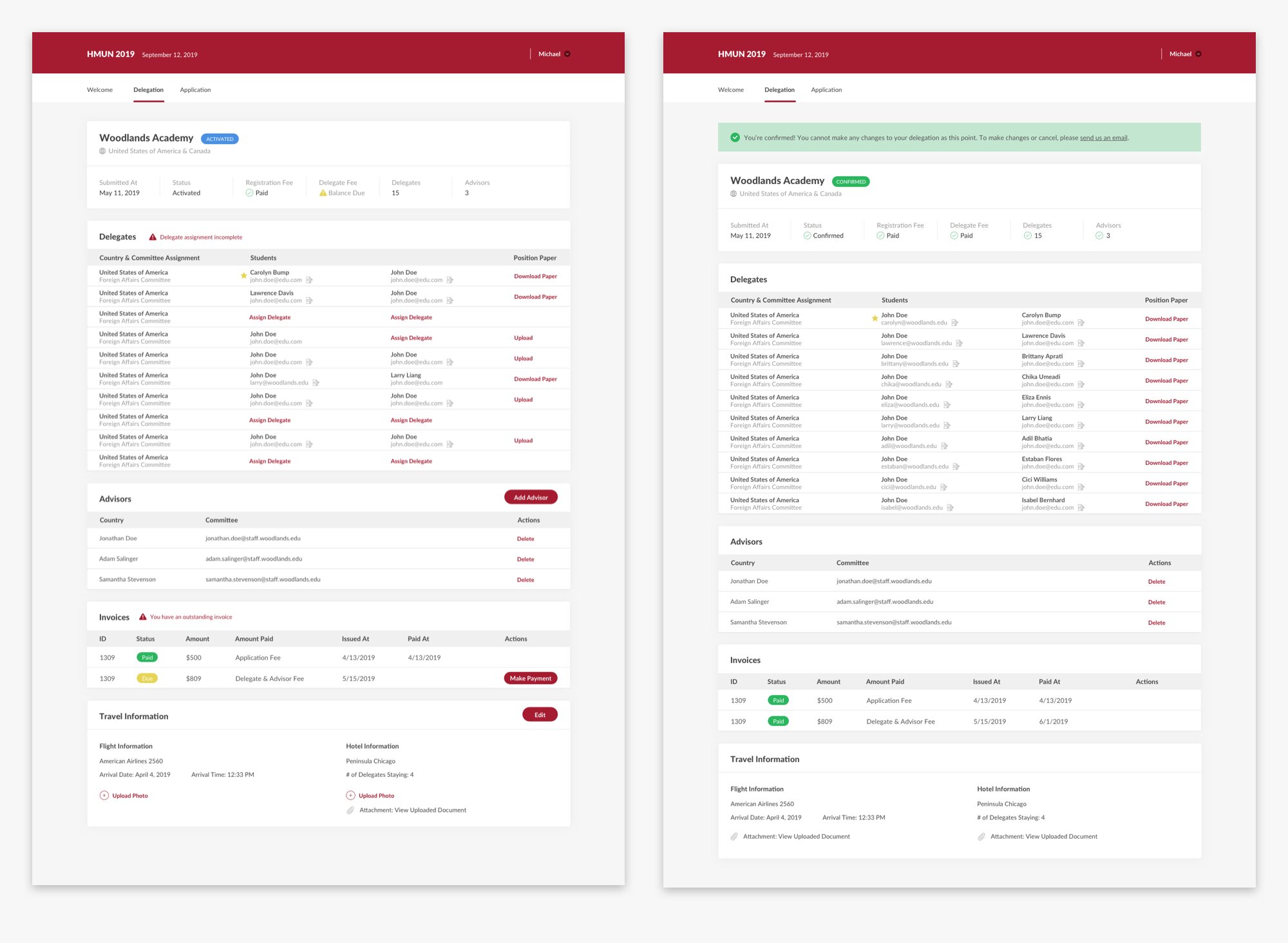Click the Add Advisor button
1288x943 pixels.
pyautogui.click(x=530, y=497)
